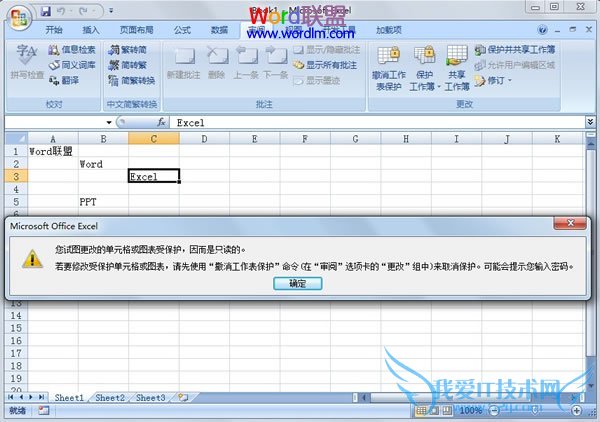Open 简繁转换 conversion options

pyautogui.click(x=132, y=80)
